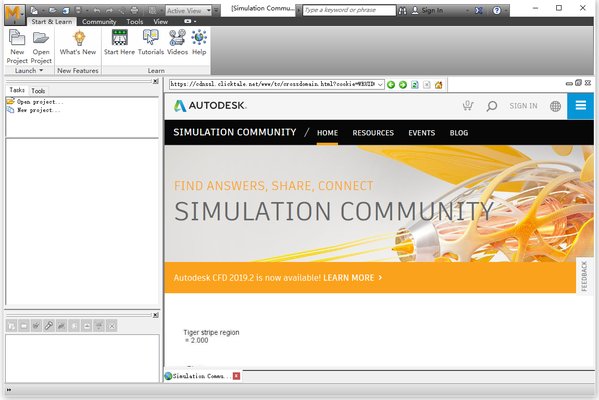Viewport: 599px width, 400px height.
Task: Go to browser Home page icon
Action: pyautogui.click(x=439, y=84)
